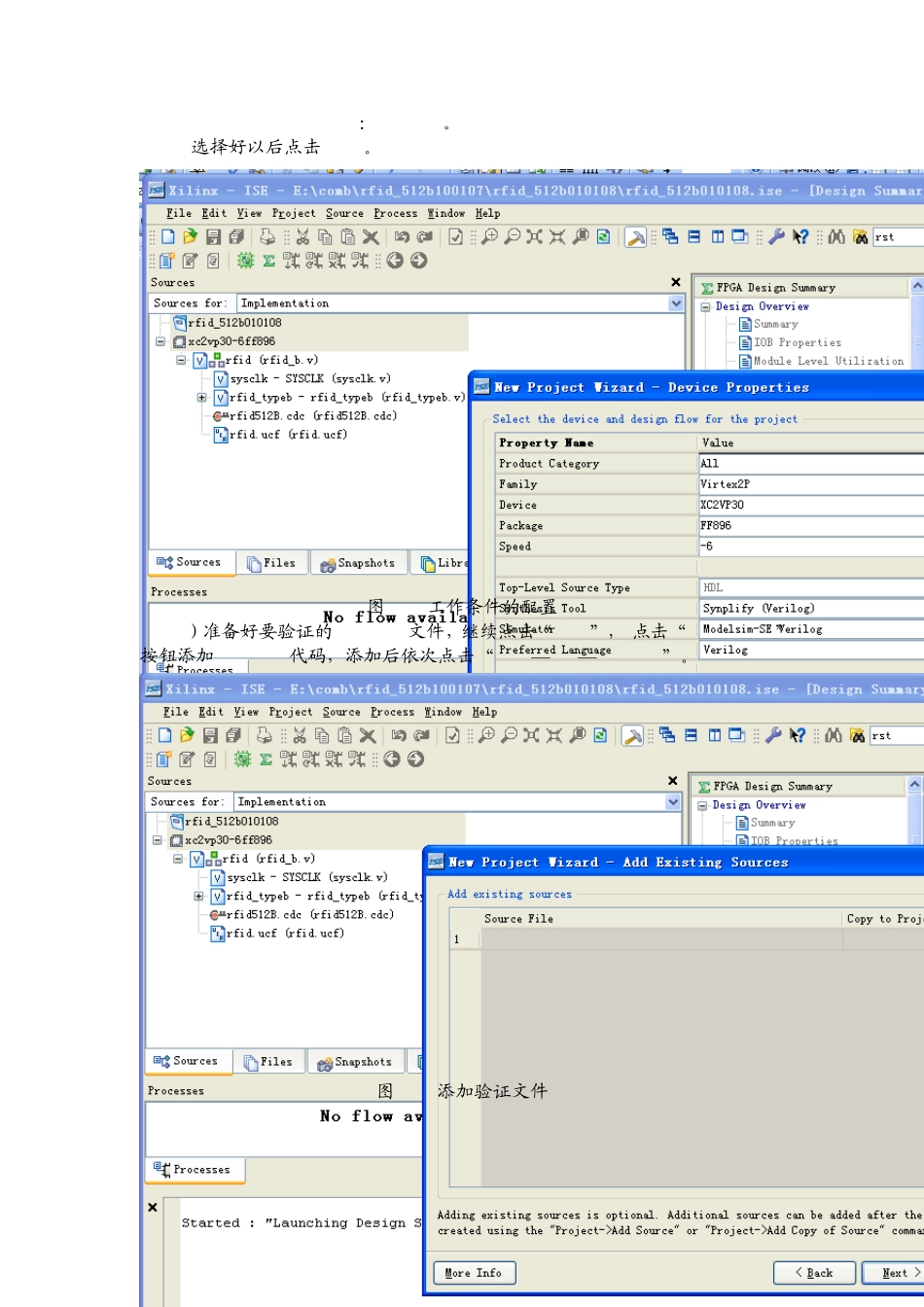Click green chip implement icon, upper ISE window
Screen dimensions: 924x1307
pyautogui.click(x=245, y=260)
